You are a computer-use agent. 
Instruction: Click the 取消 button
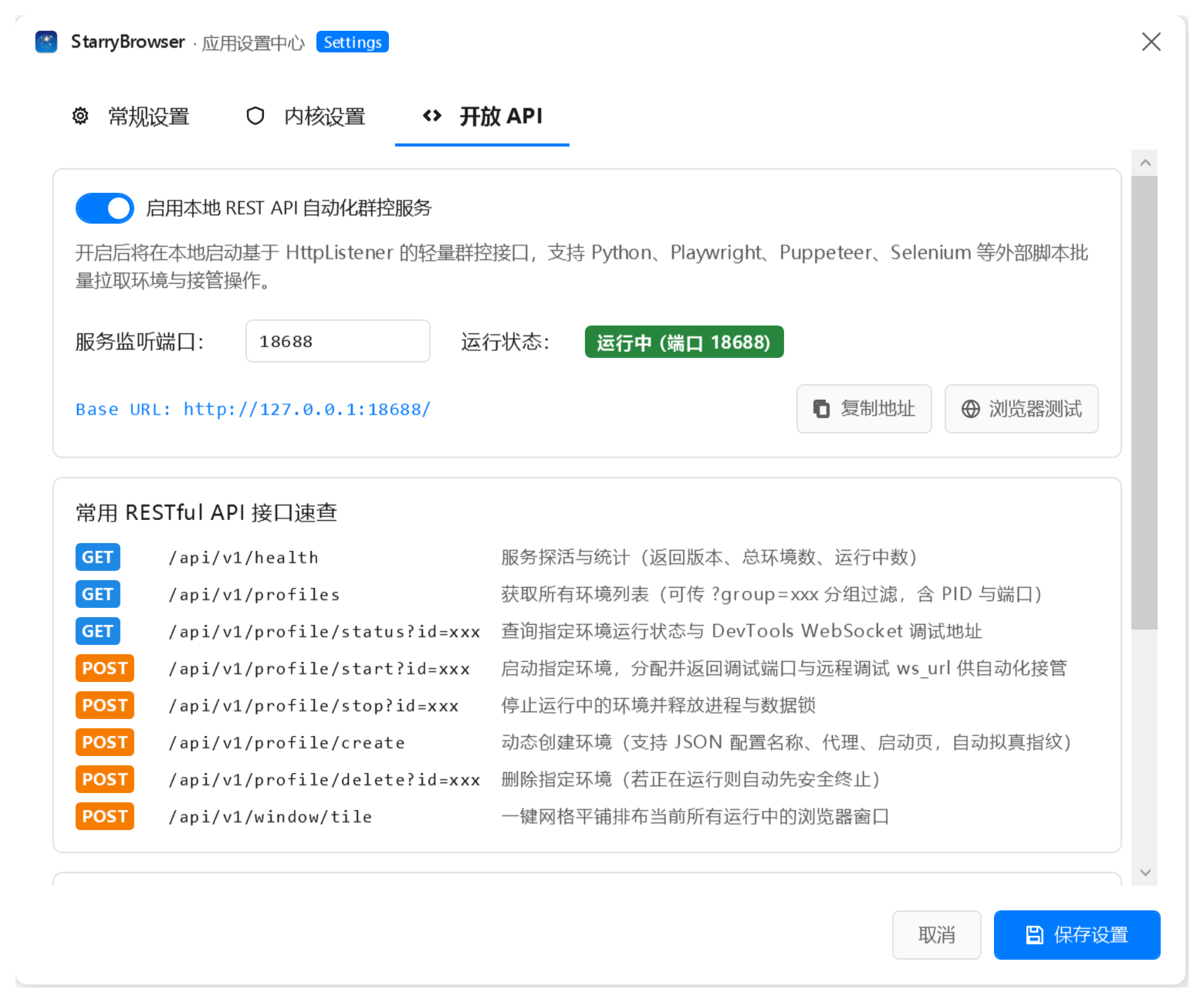pyautogui.click(x=937, y=935)
